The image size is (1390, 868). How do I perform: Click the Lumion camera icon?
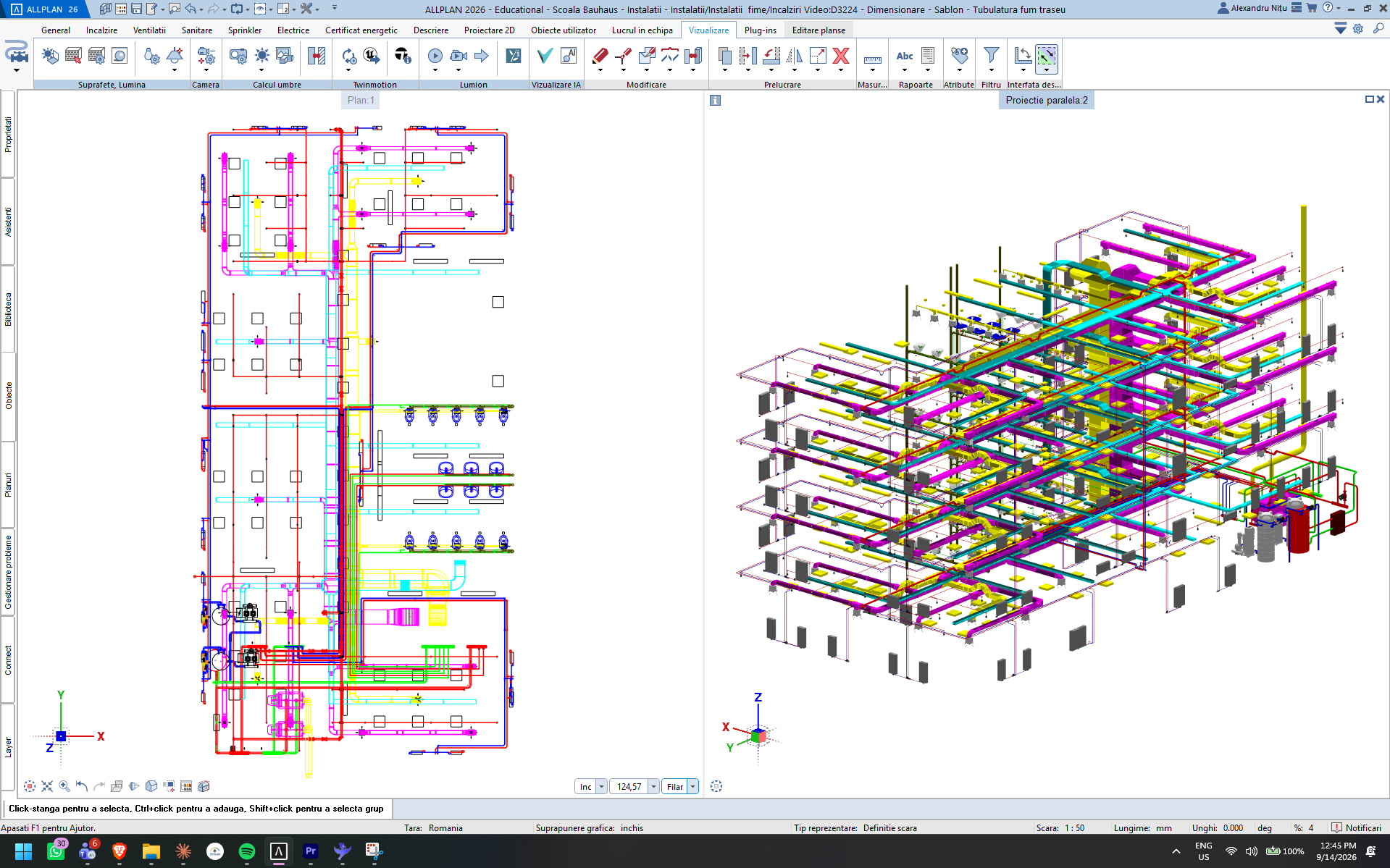(458, 56)
